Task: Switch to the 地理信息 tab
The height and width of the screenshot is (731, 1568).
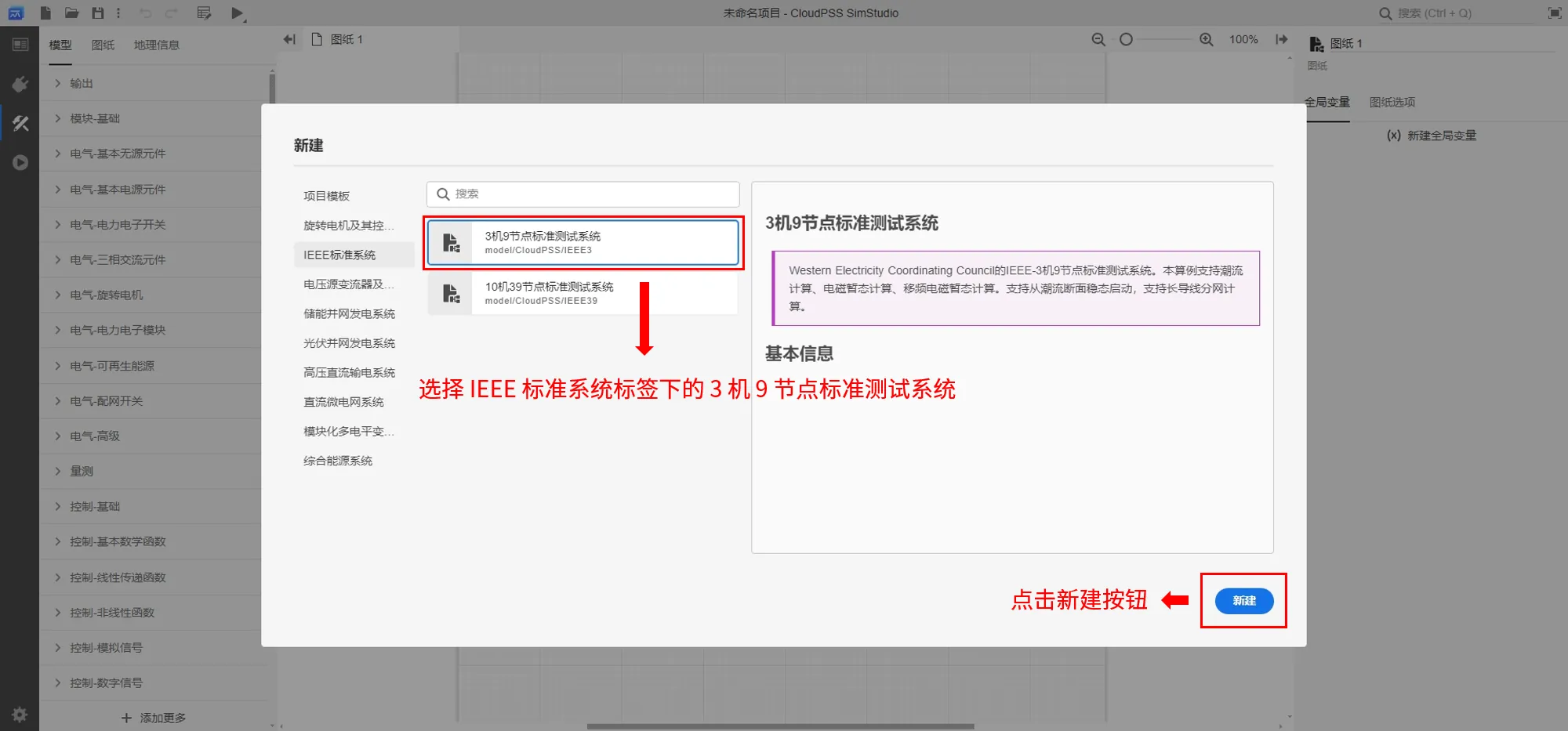Action: (156, 45)
